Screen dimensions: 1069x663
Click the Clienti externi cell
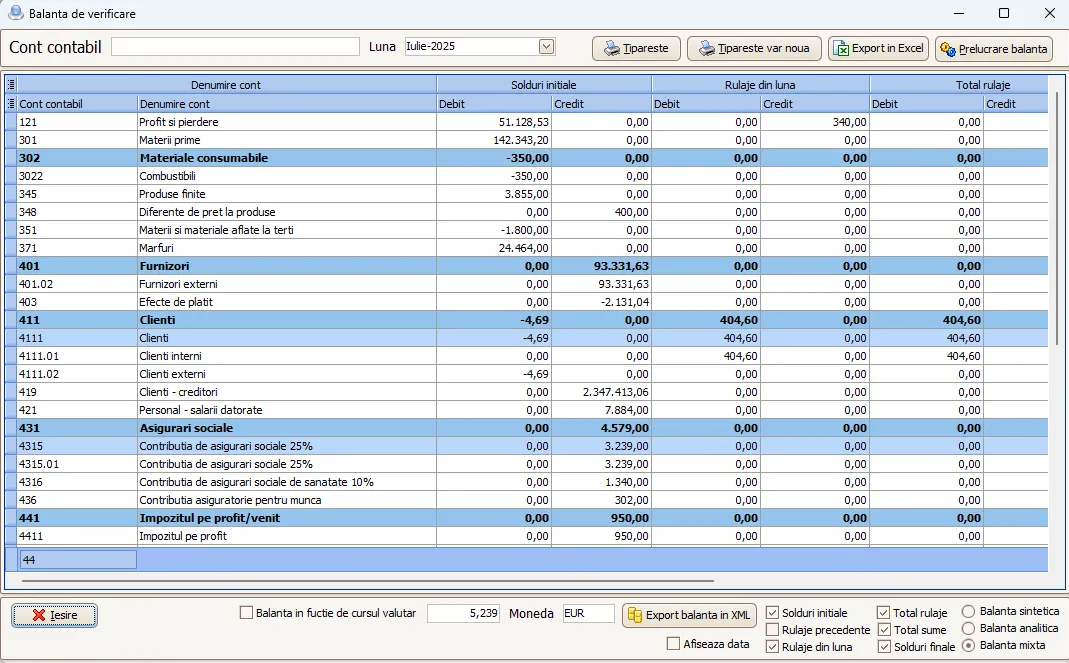click(286, 374)
